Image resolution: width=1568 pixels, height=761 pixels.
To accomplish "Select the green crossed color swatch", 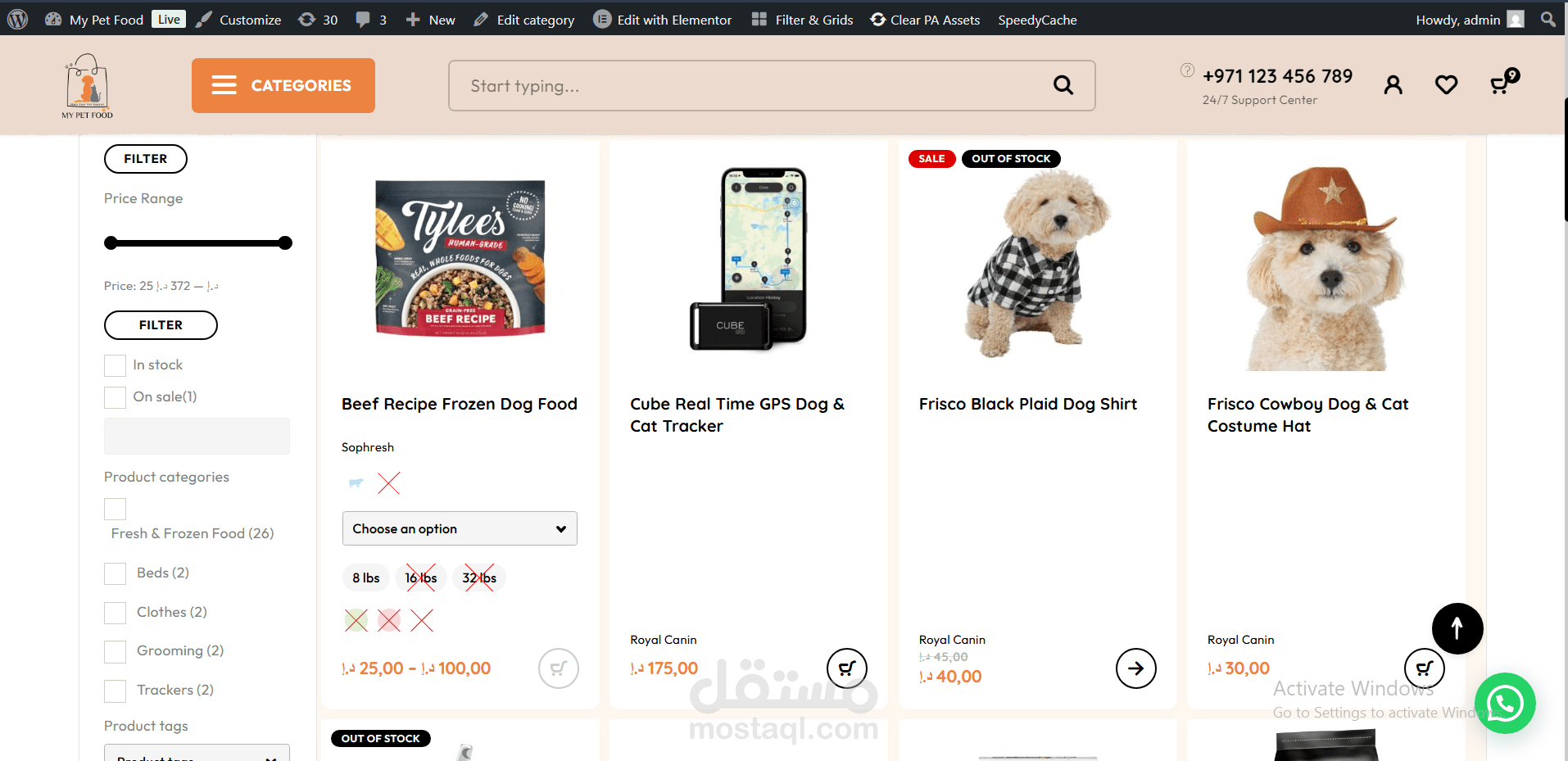I will point(356,620).
